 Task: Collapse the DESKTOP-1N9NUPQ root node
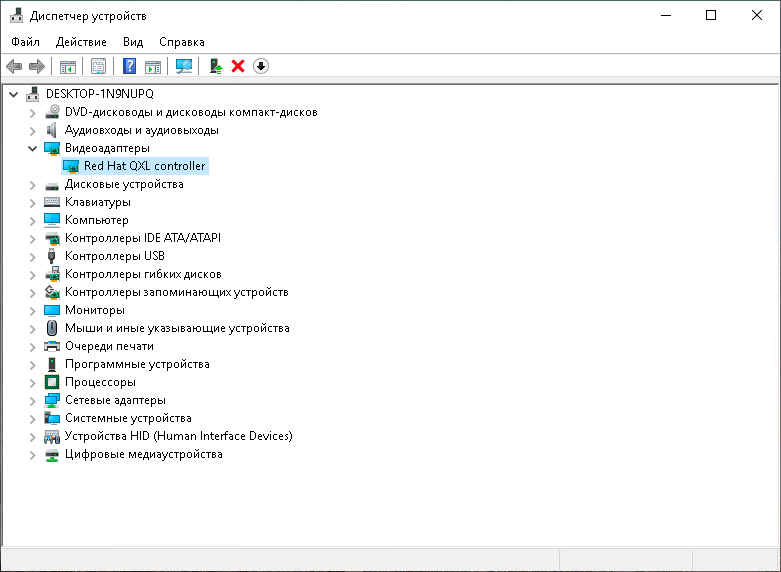14,94
